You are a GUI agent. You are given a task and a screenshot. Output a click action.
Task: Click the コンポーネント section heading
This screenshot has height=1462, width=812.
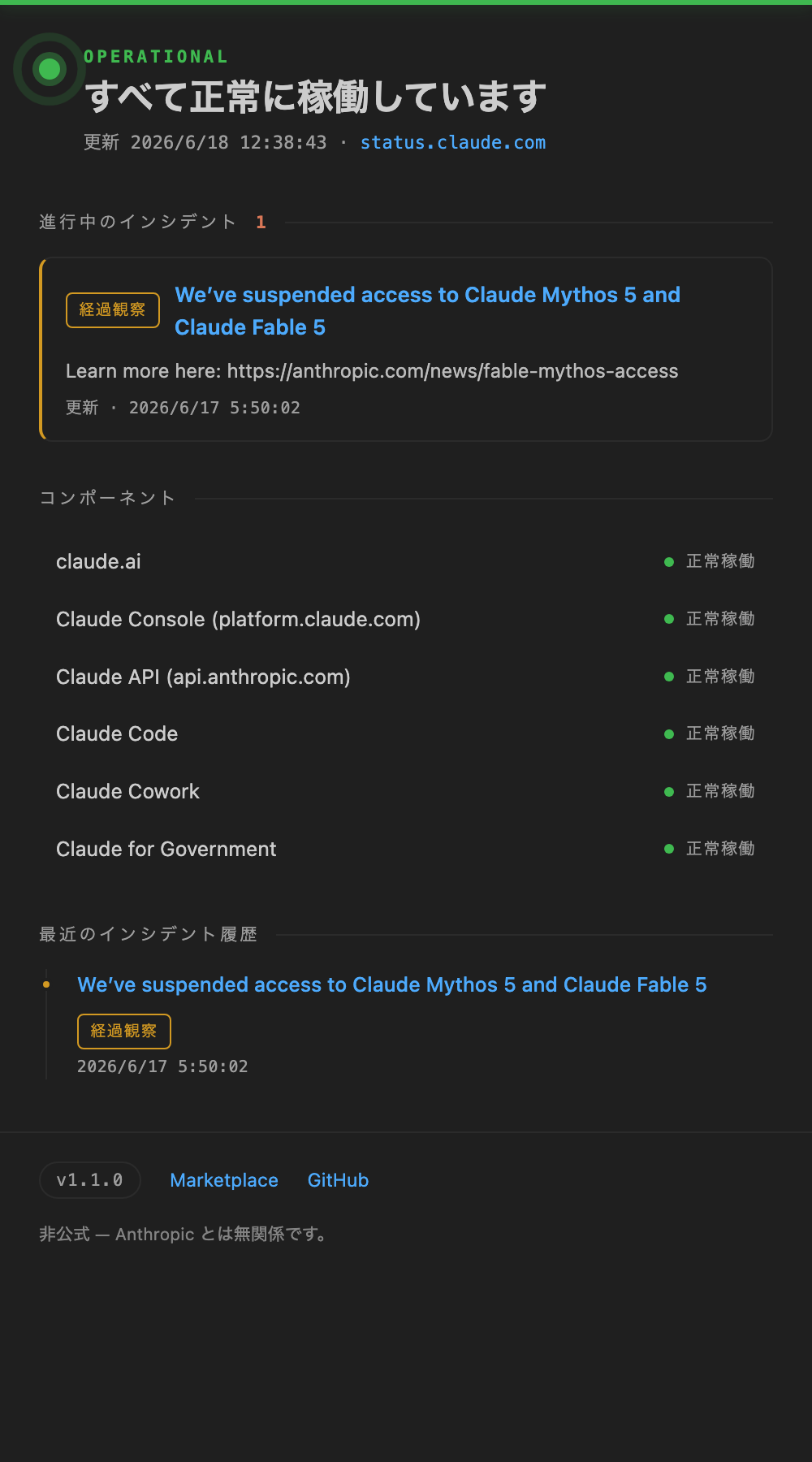tap(108, 498)
